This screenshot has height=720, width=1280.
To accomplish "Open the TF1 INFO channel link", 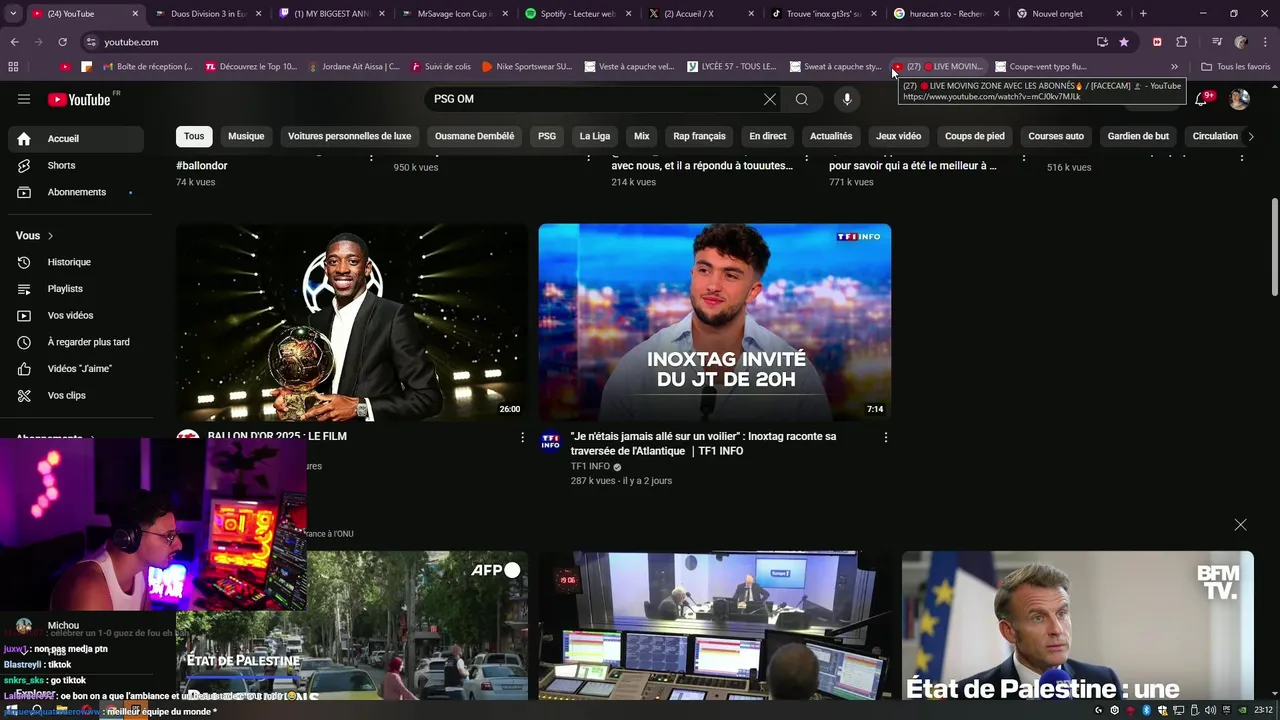I will [x=590, y=467].
